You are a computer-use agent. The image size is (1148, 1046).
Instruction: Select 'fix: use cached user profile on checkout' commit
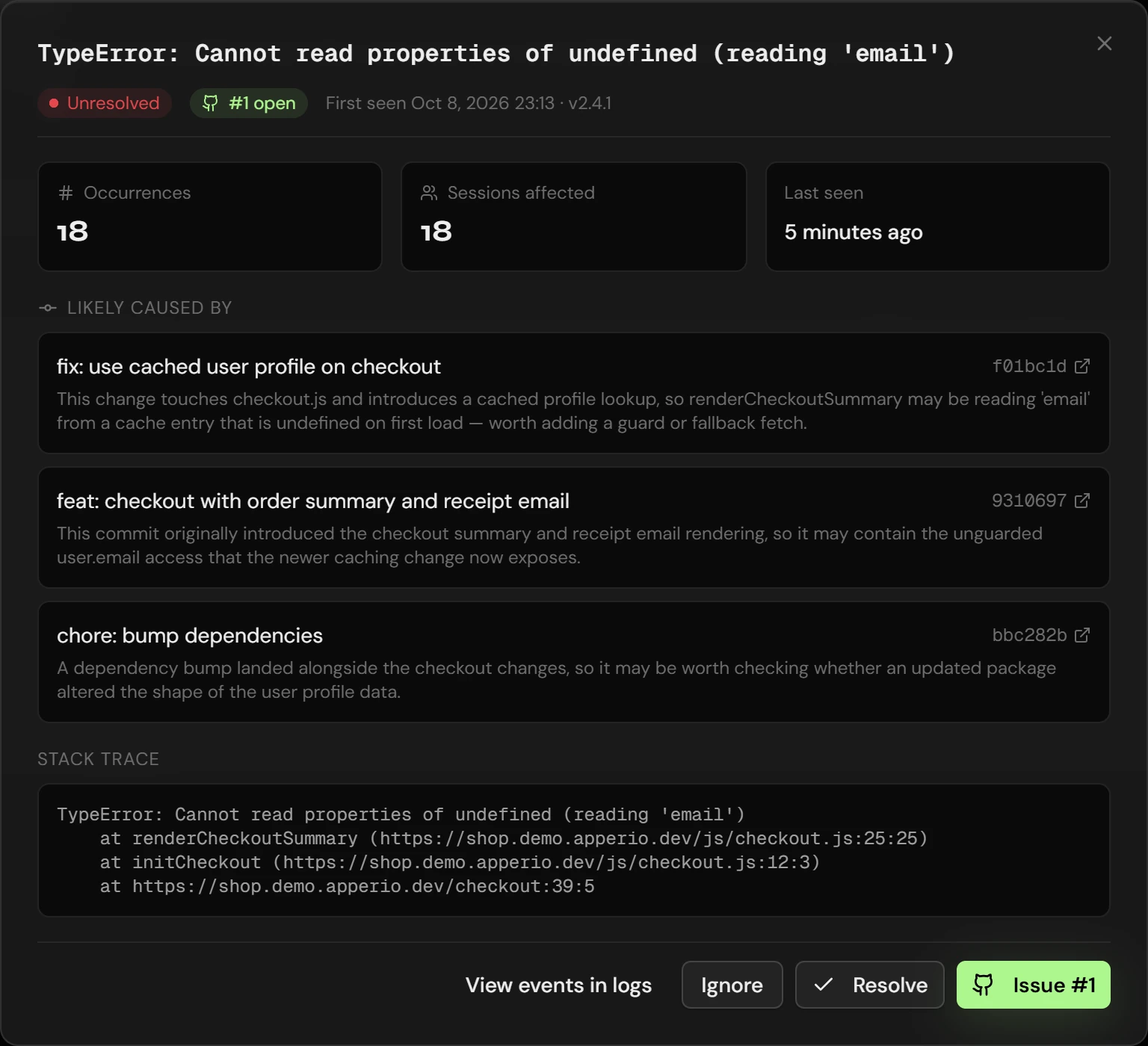click(x=248, y=366)
